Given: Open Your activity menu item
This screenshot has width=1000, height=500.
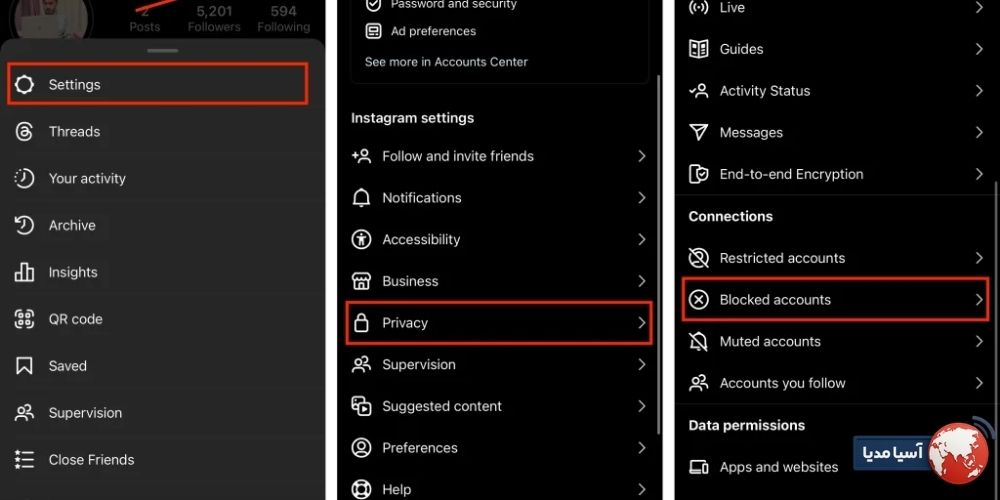Looking at the screenshot, I should 163,179.
